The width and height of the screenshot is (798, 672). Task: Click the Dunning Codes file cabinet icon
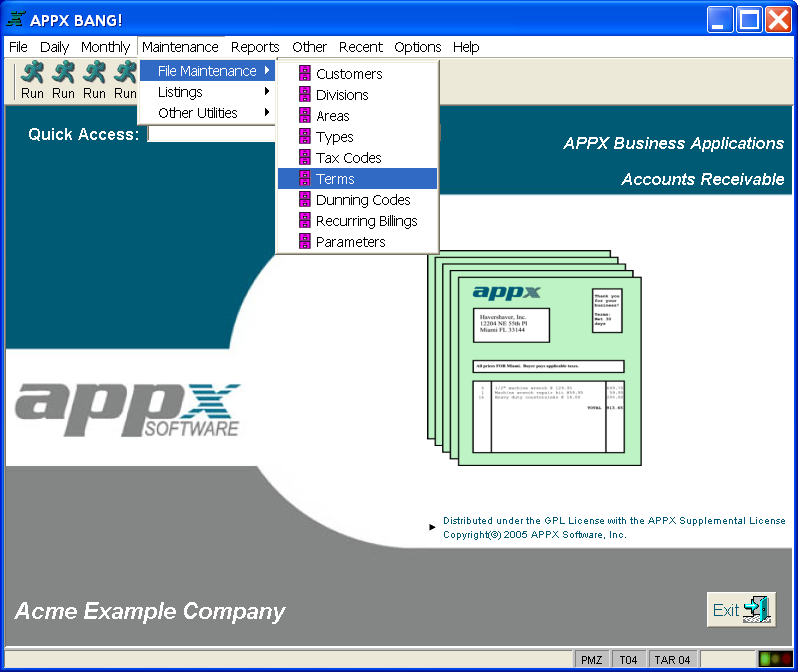tap(304, 200)
